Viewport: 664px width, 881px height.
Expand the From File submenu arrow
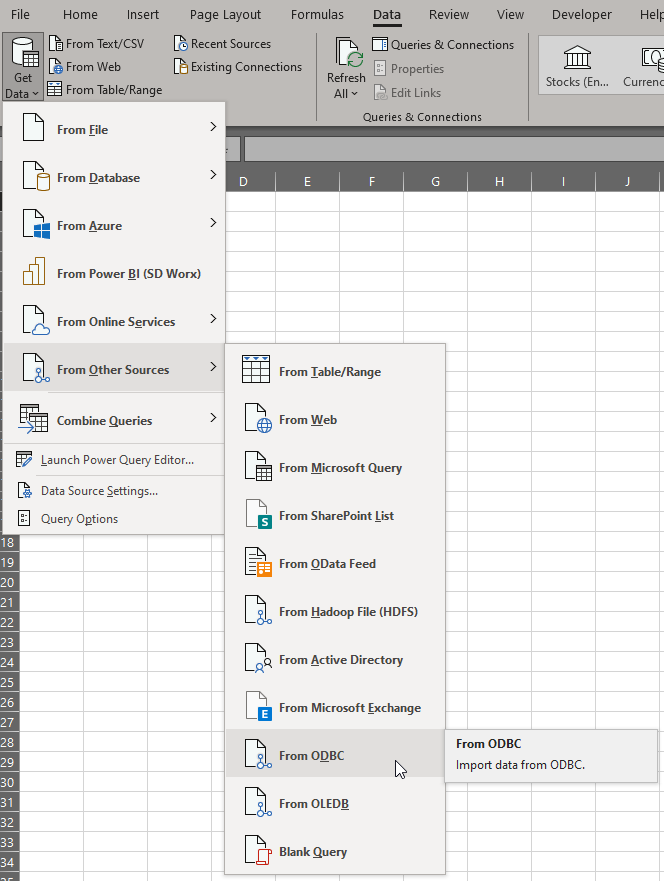click(x=213, y=127)
